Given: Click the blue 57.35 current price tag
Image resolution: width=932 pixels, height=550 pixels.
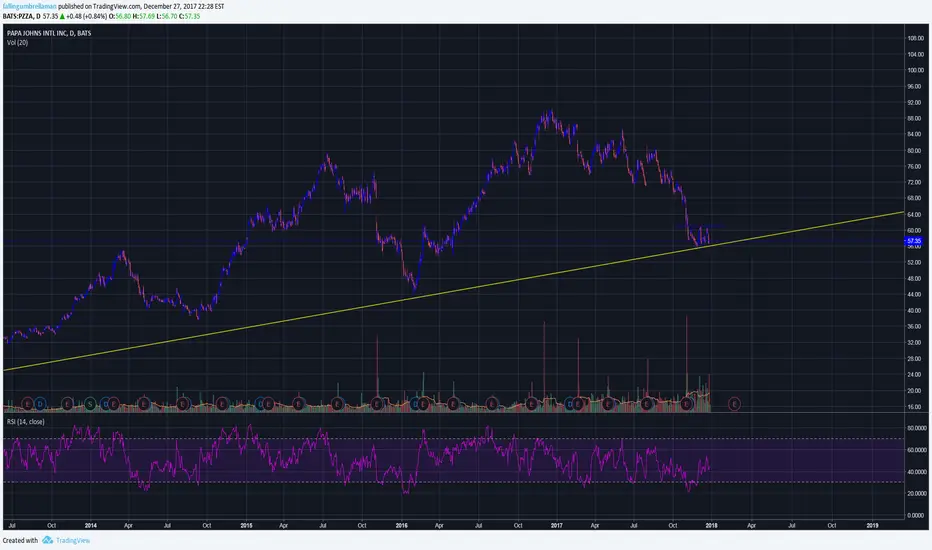Looking at the screenshot, I should [x=913, y=241].
